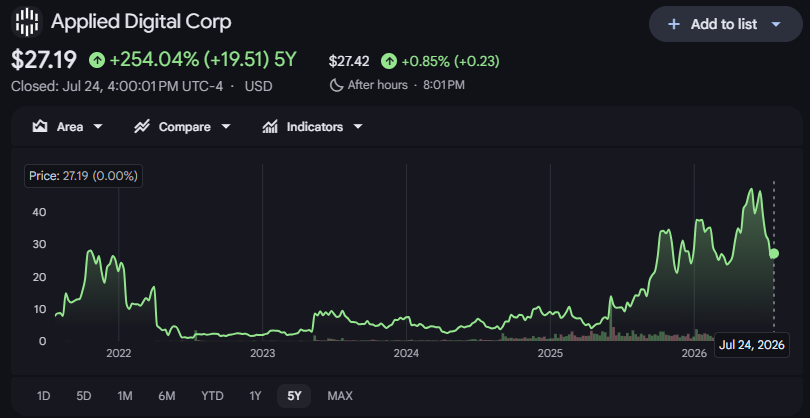Select the 6M time range
This screenshot has height=418, width=810.
pos(167,396)
